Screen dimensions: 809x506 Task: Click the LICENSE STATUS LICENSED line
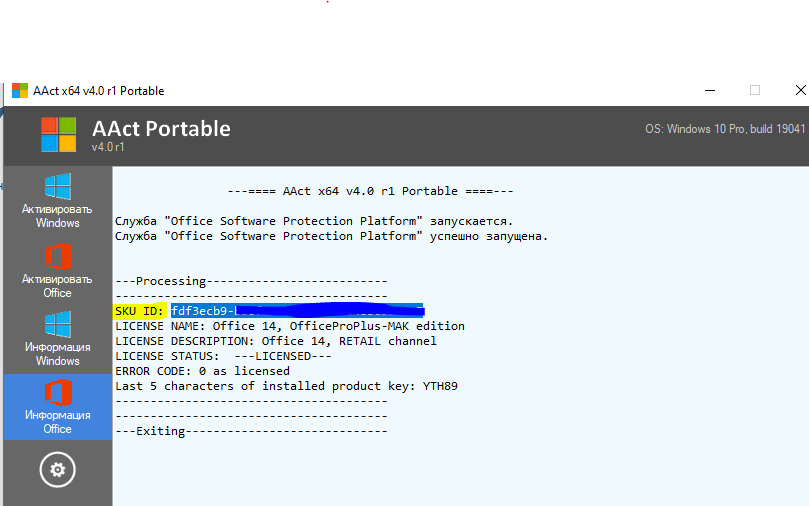coord(223,356)
